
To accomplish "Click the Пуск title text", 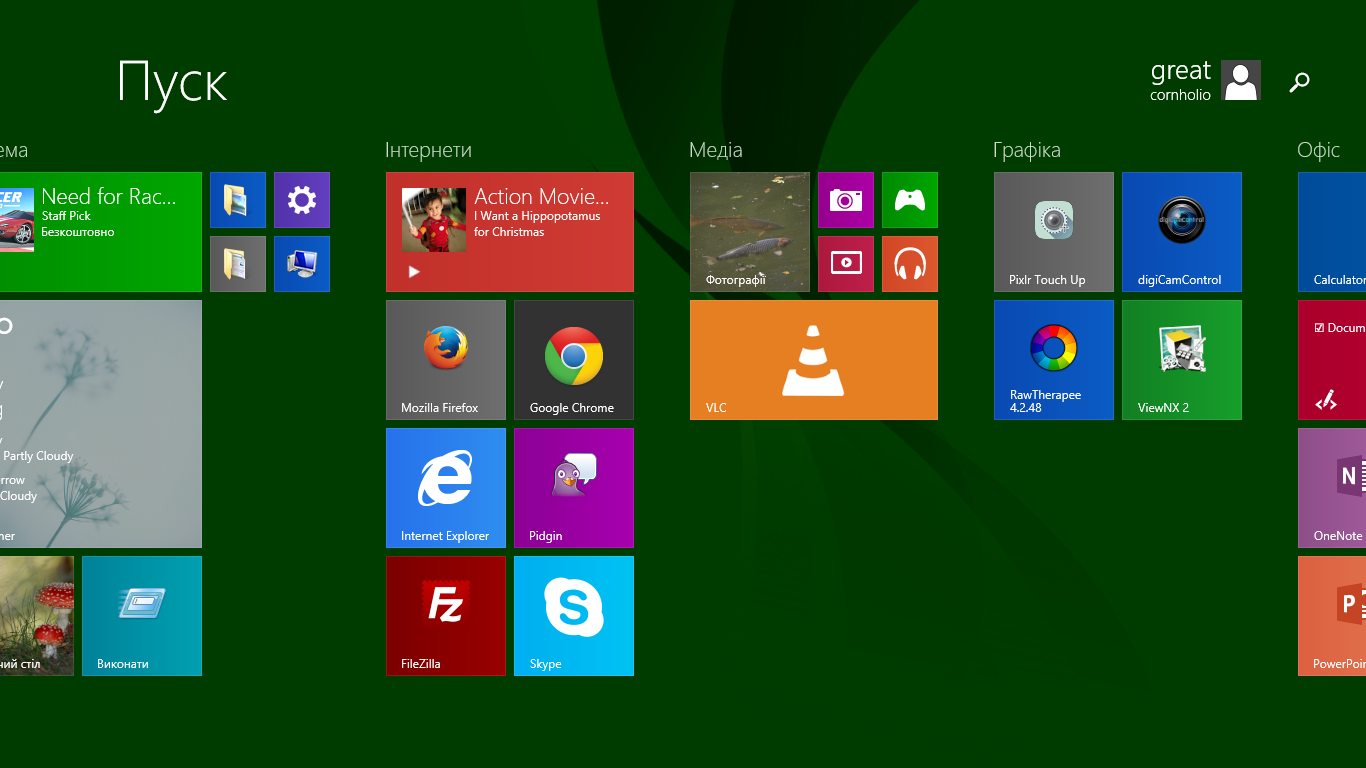I will [173, 82].
